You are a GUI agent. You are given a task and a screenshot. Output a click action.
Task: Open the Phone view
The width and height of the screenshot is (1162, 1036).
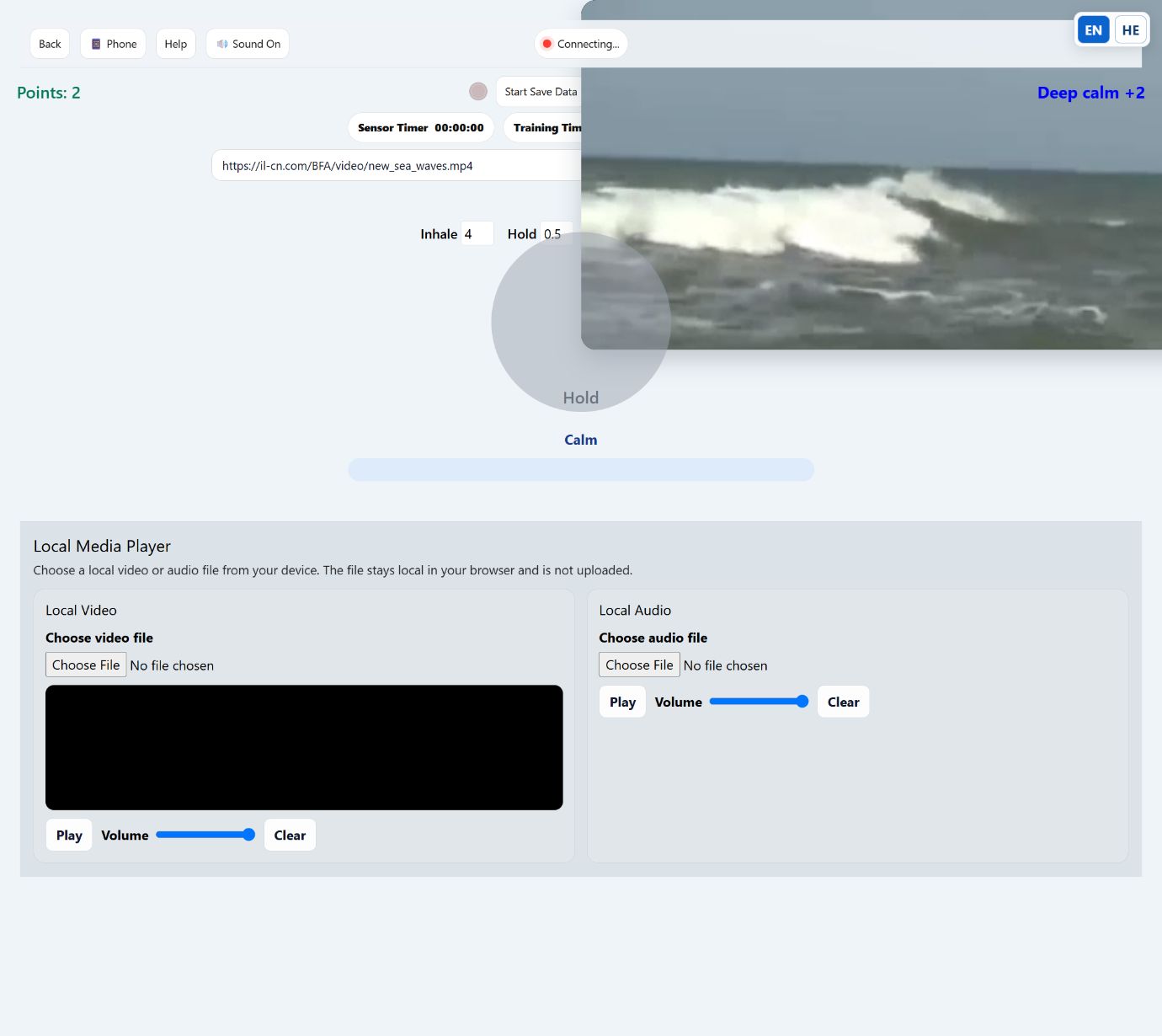(114, 44)
